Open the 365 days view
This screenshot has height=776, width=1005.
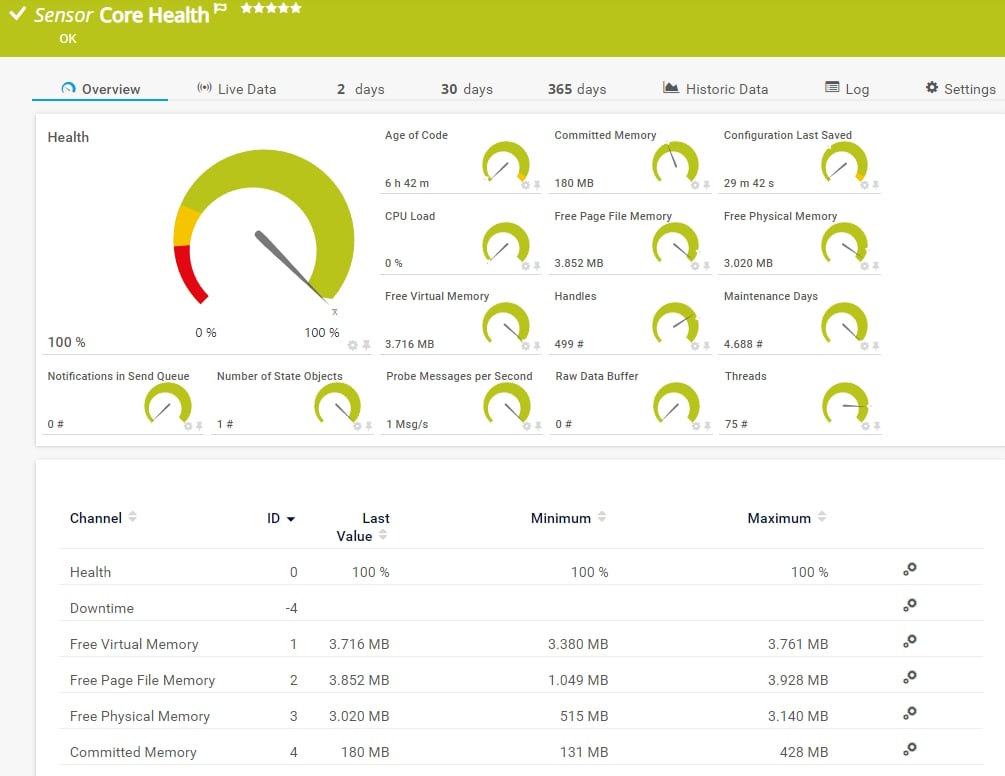(577, 88)
